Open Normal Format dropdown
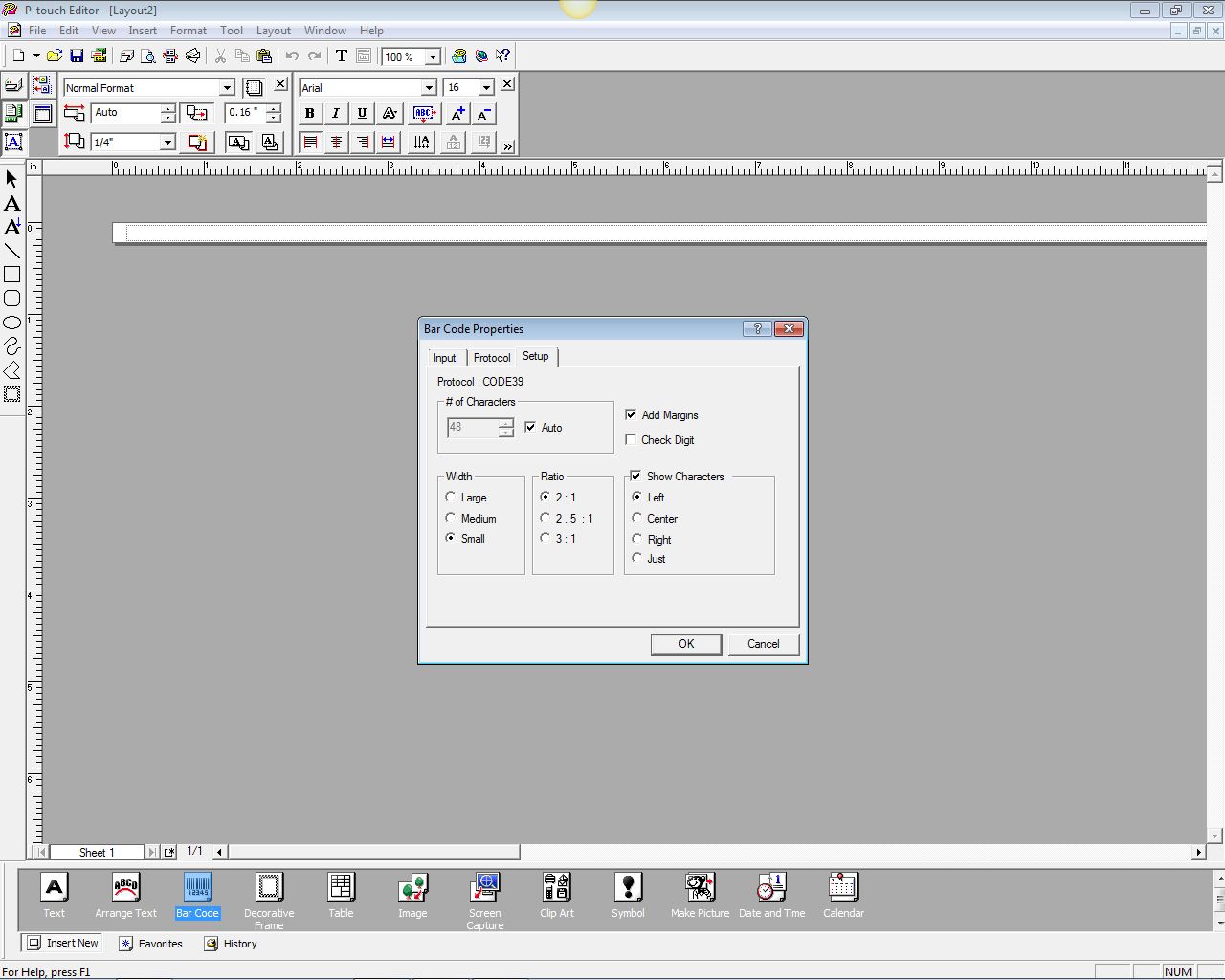This screenshot has height=980, width=1225. point(227,88)
